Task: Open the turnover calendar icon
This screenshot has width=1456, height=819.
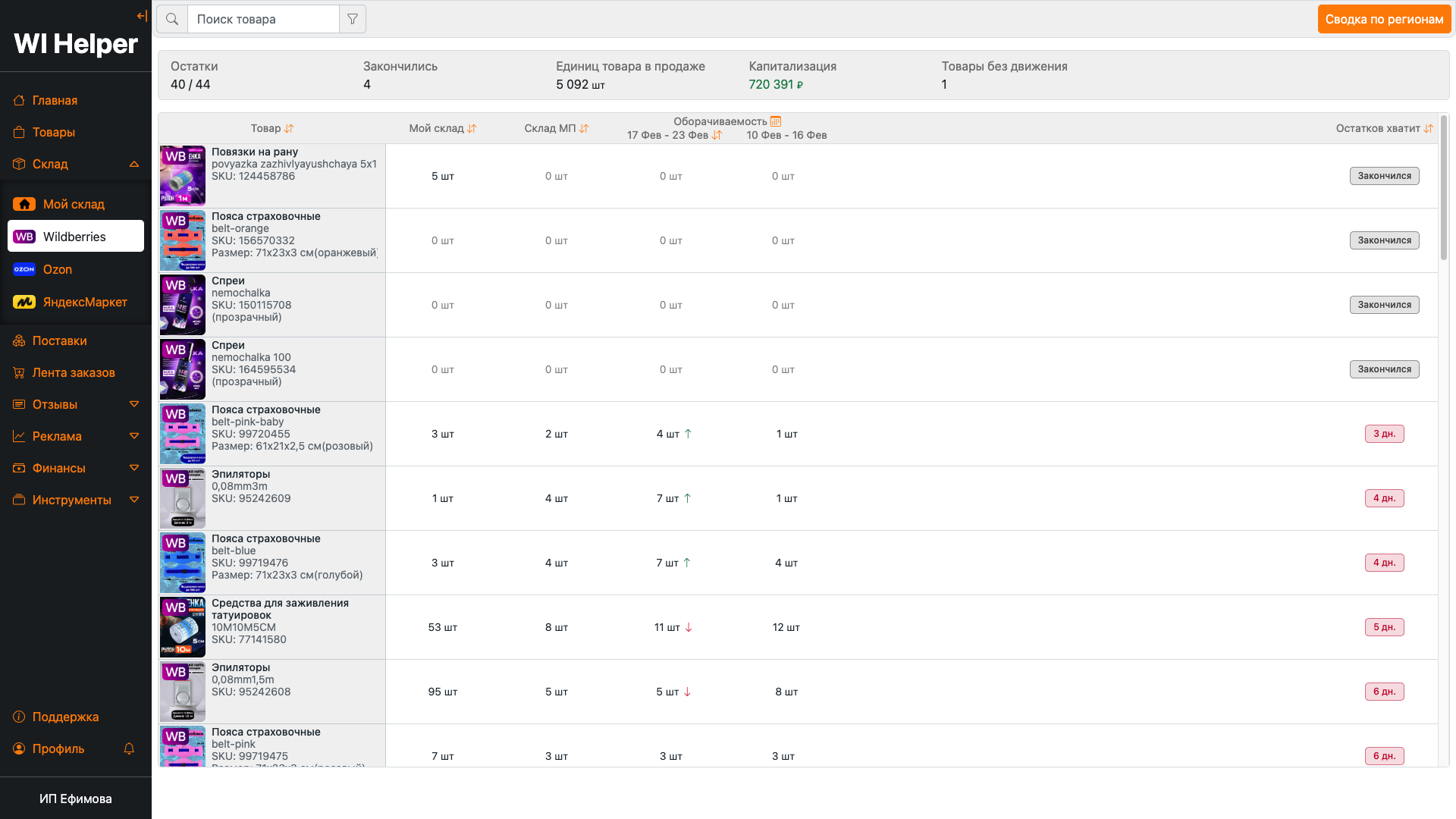Action: point(775,121)
